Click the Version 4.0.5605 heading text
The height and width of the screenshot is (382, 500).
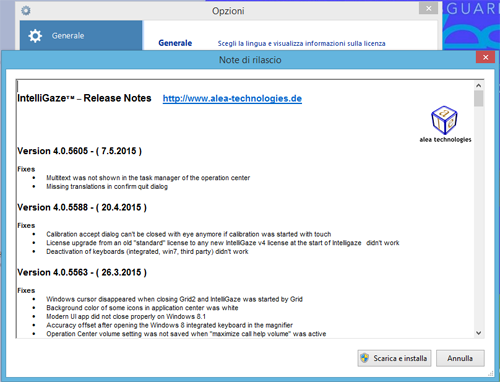79,151
